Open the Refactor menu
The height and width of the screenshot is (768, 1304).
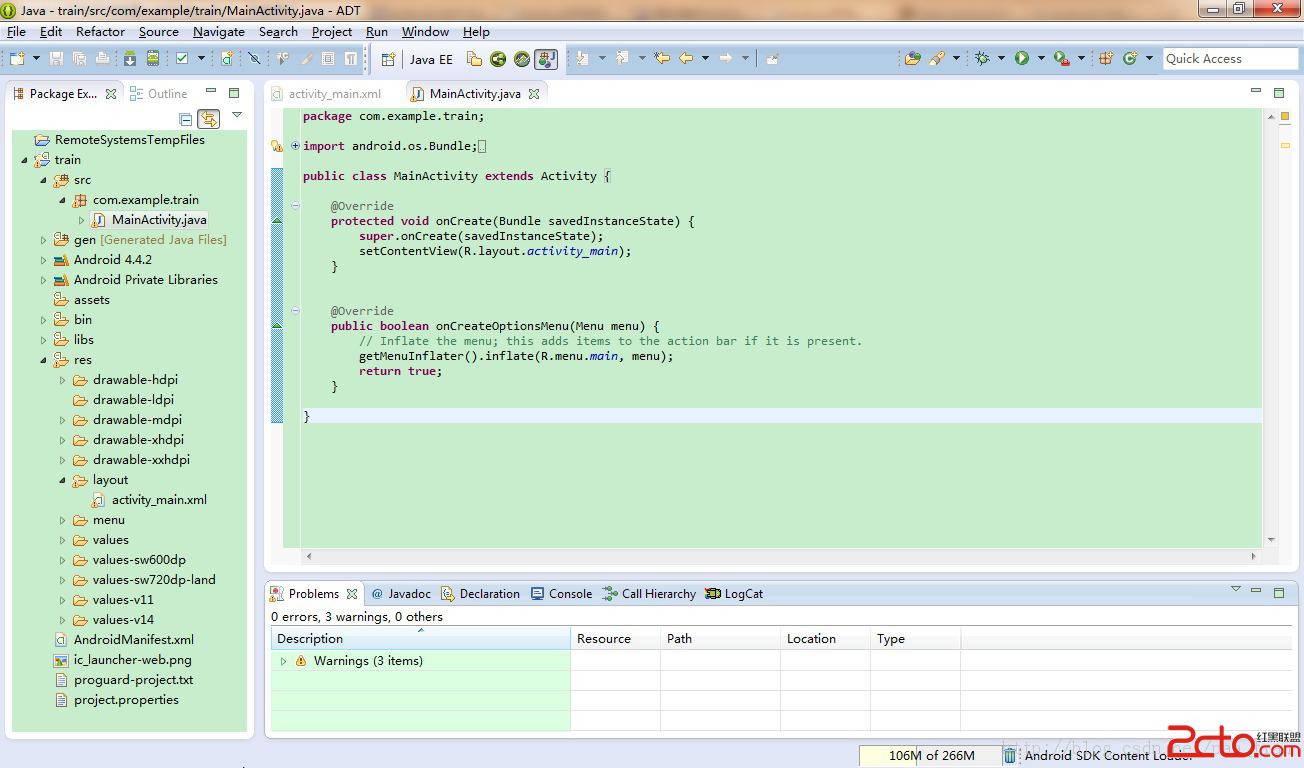pyautogui.click(x=100, y=31)
